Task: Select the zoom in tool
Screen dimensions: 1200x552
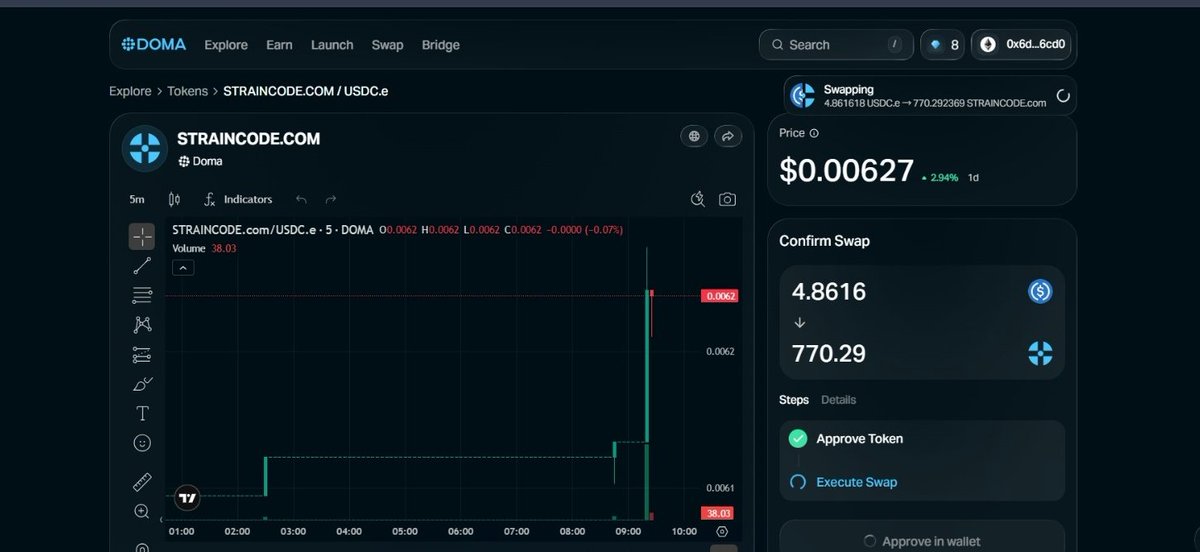Action: click(x=142, y=512)
